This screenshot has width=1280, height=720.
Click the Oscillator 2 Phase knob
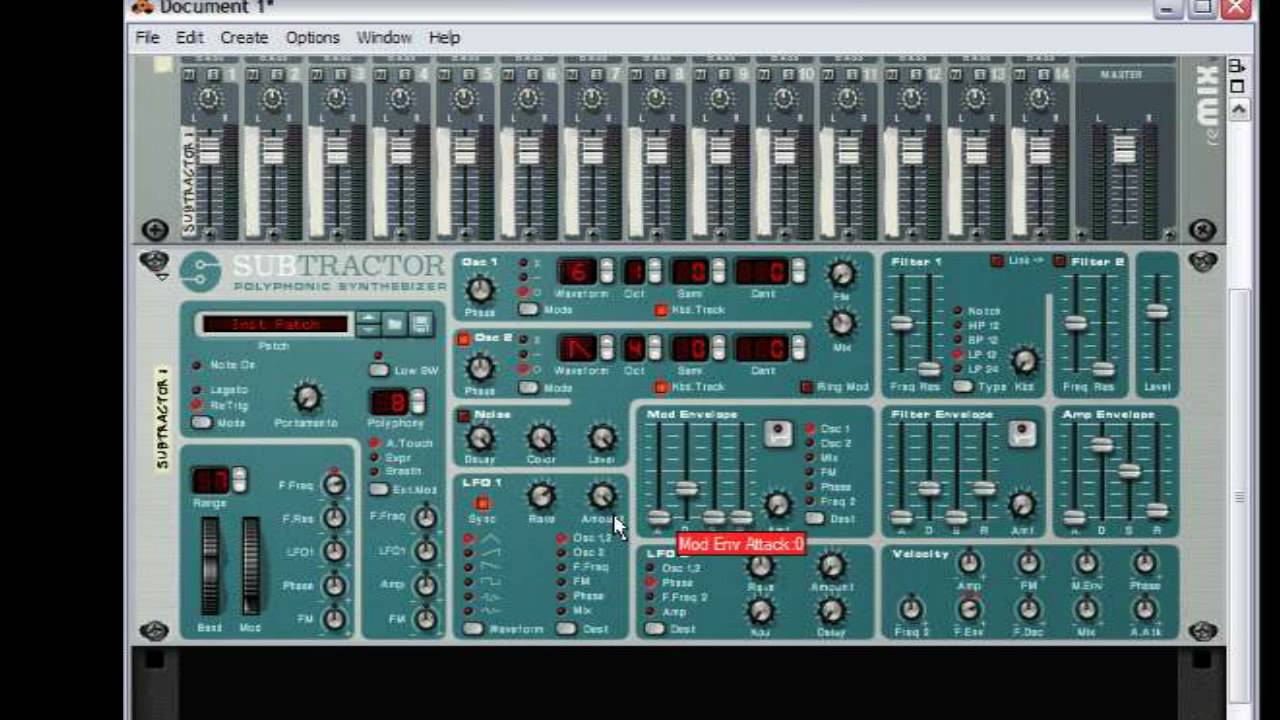(x=480, y=368)
